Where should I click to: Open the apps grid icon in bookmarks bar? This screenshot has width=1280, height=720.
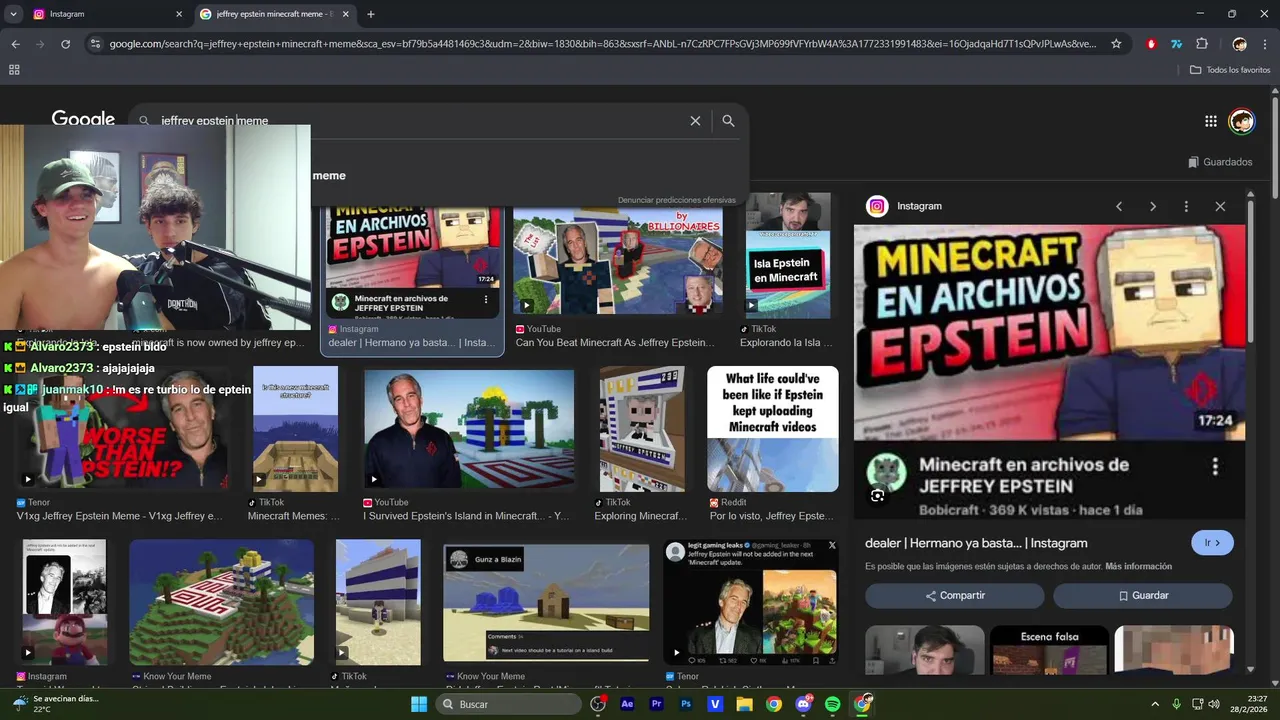click(14, 70)
